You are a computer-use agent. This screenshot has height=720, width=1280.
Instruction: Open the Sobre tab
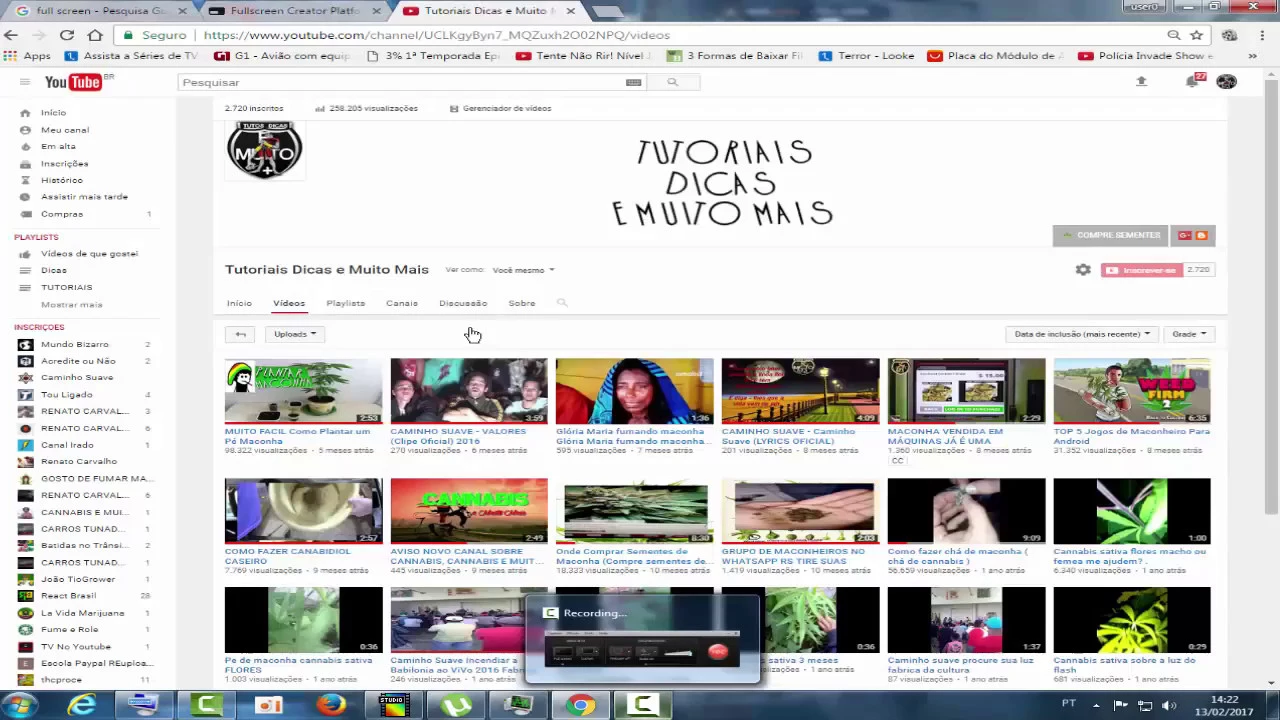pyautogui.click(x=522, y=303)
